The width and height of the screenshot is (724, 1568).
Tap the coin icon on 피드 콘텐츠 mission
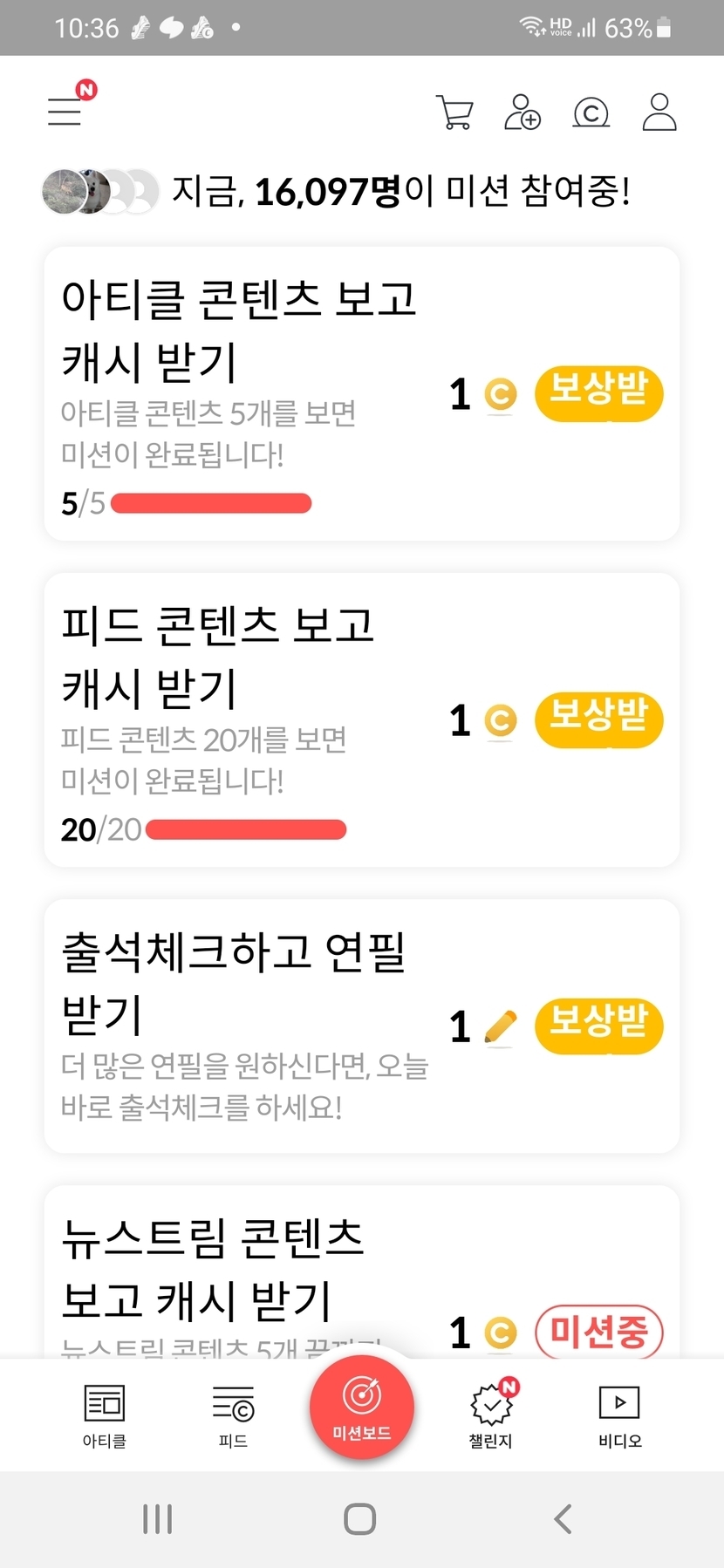(x=500, y=720)
